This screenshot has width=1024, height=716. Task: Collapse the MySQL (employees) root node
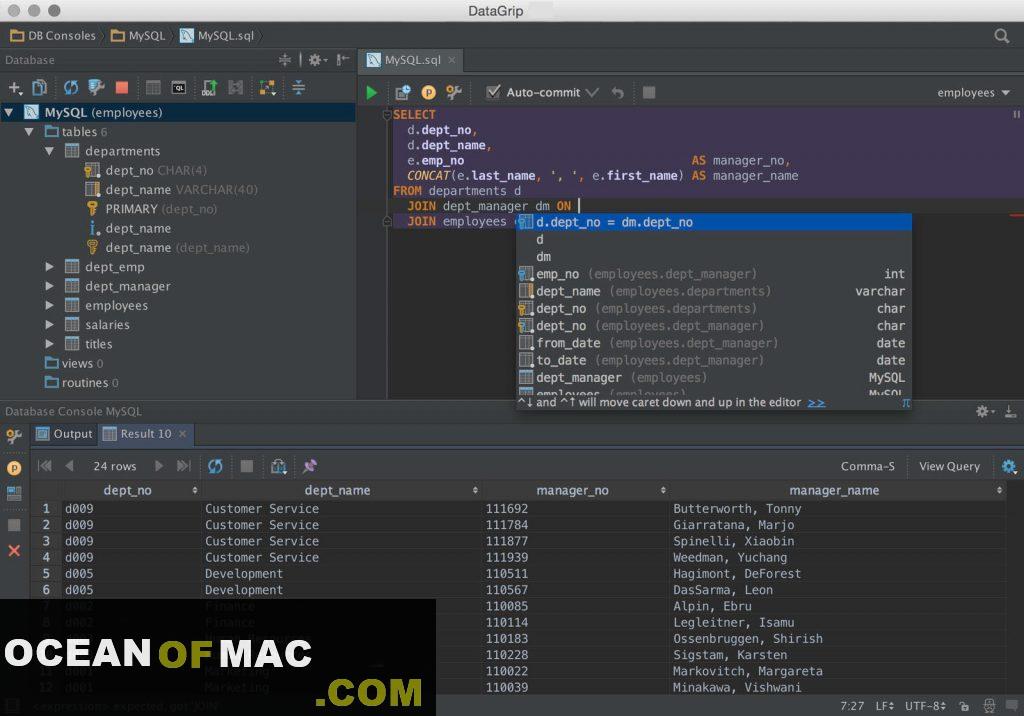[9, 112]
